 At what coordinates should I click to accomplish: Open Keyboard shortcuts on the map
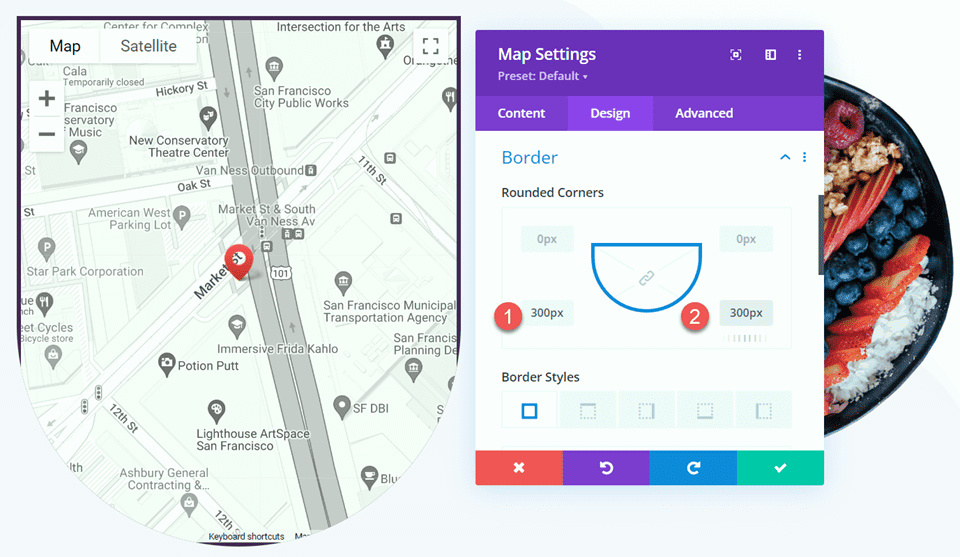pyautogui.click(x=246, y=537)
